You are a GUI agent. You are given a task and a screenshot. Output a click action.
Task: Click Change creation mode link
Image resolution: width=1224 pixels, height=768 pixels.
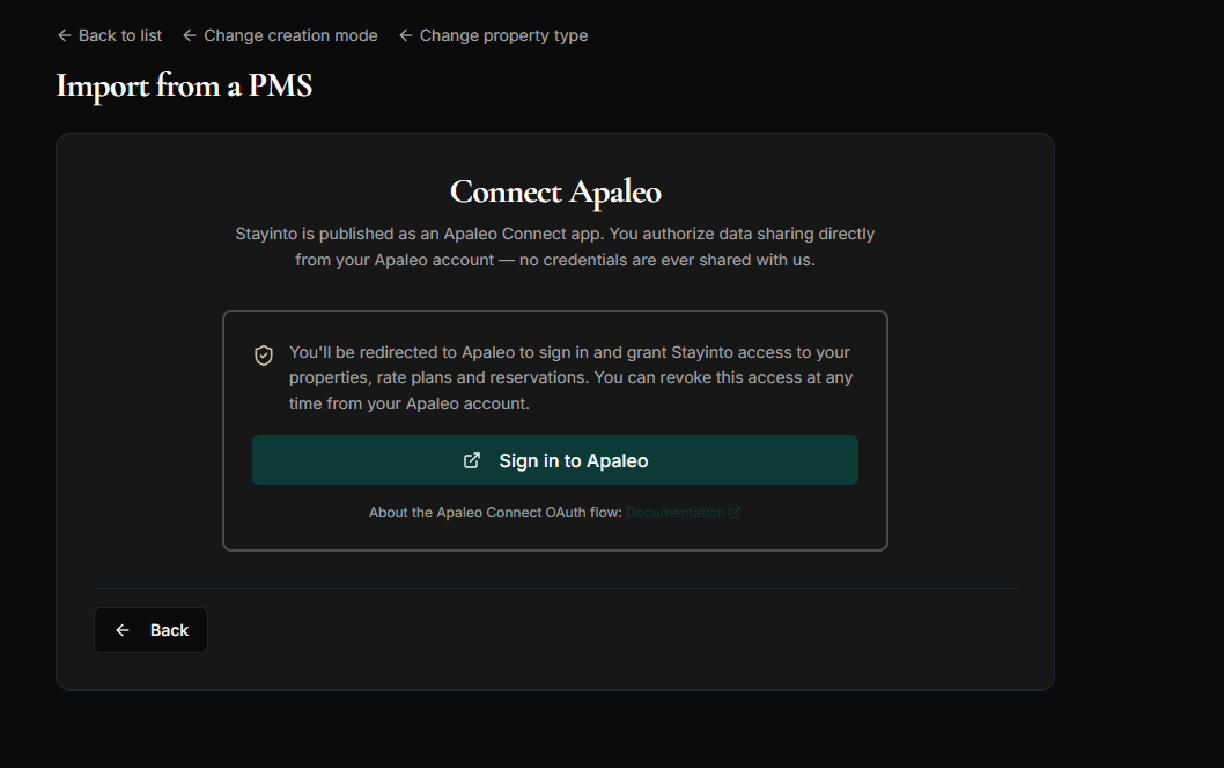point(280,36)
